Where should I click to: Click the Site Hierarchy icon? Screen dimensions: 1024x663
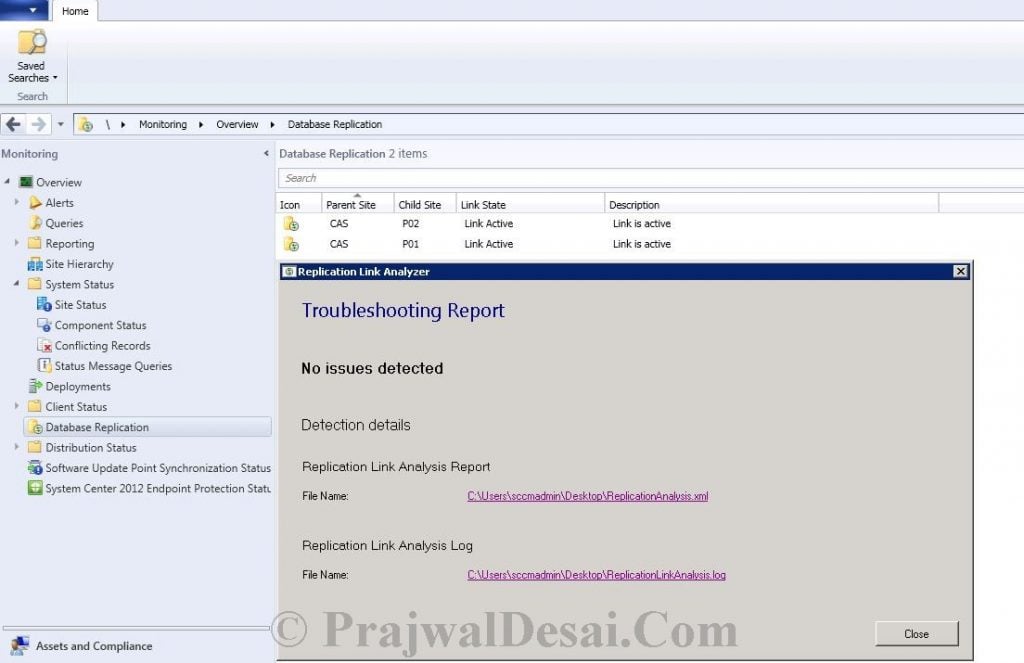[x=35, y=264]
